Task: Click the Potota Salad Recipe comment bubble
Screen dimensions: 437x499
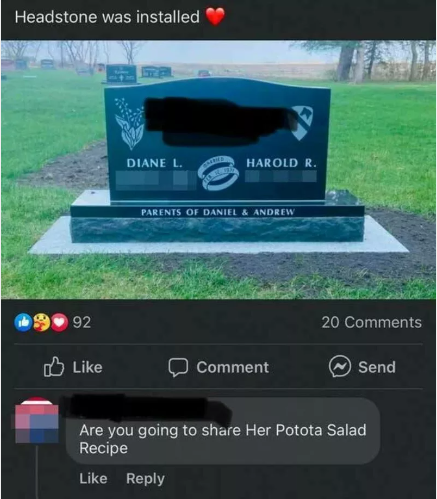Action: (223, 431)
